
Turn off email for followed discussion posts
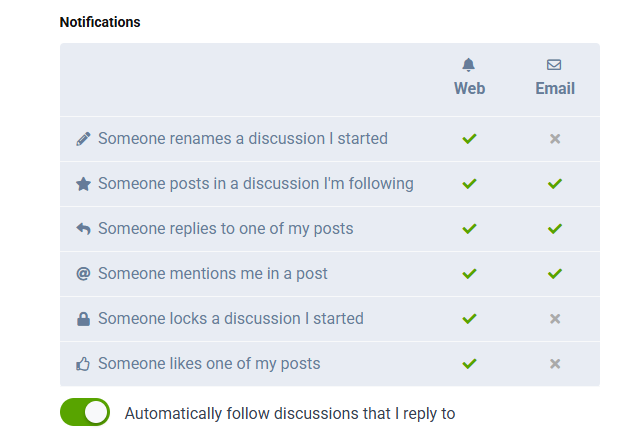tap(555, 184)
